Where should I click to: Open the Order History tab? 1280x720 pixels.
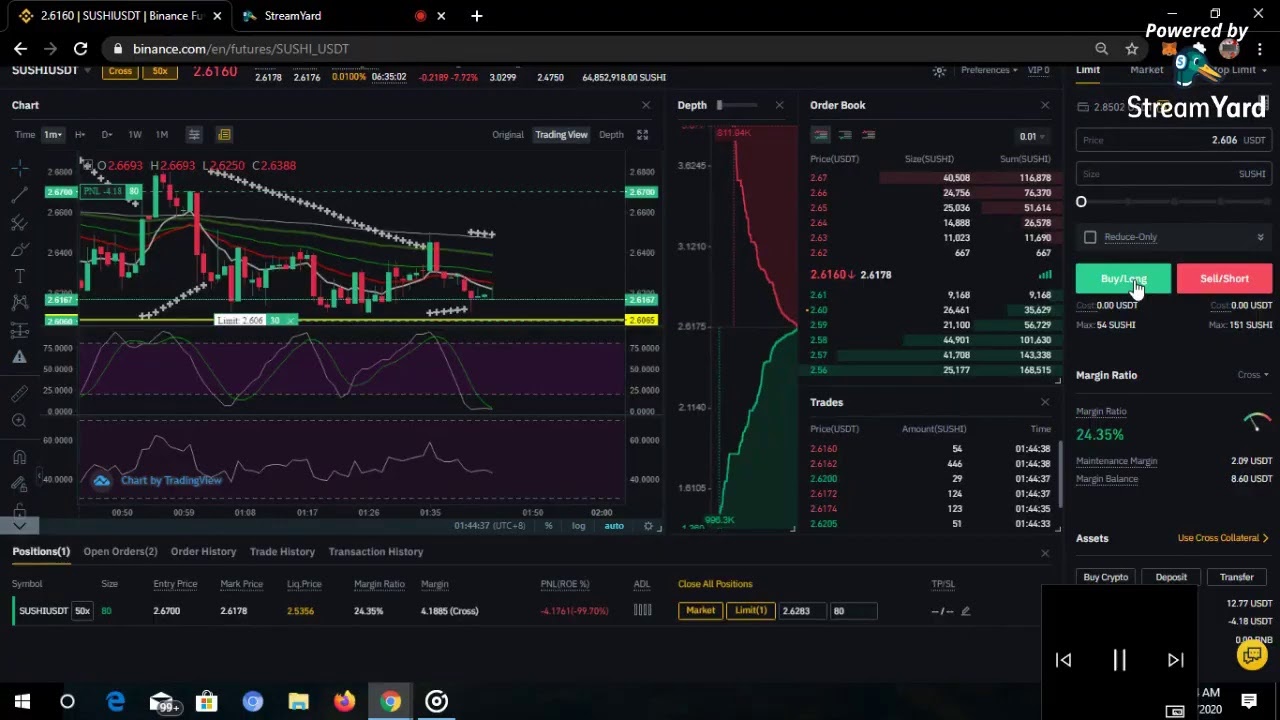tap(203, 552)
